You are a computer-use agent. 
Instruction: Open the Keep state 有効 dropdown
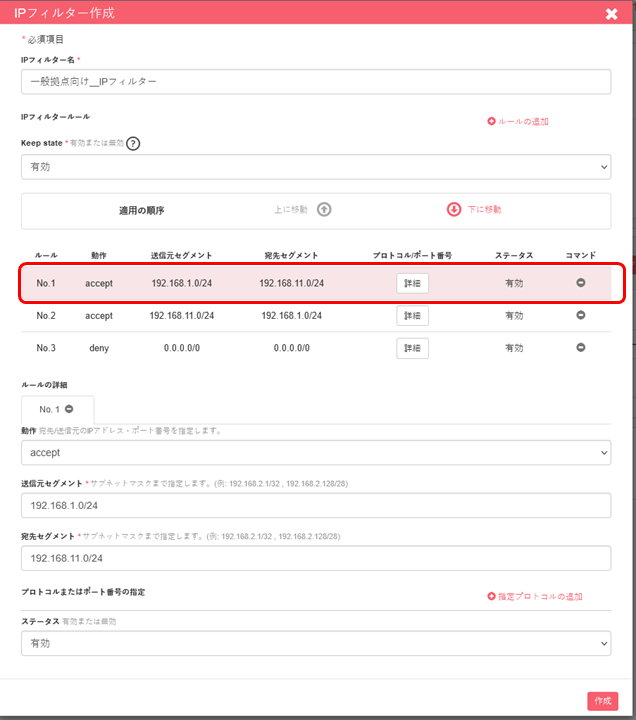point(316,167)
